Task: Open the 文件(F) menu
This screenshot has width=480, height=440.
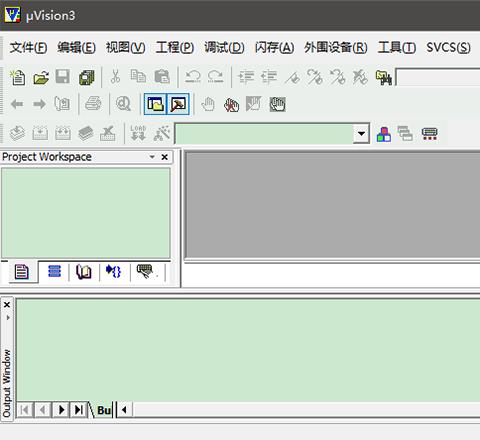Action: [x=28, y=48]
